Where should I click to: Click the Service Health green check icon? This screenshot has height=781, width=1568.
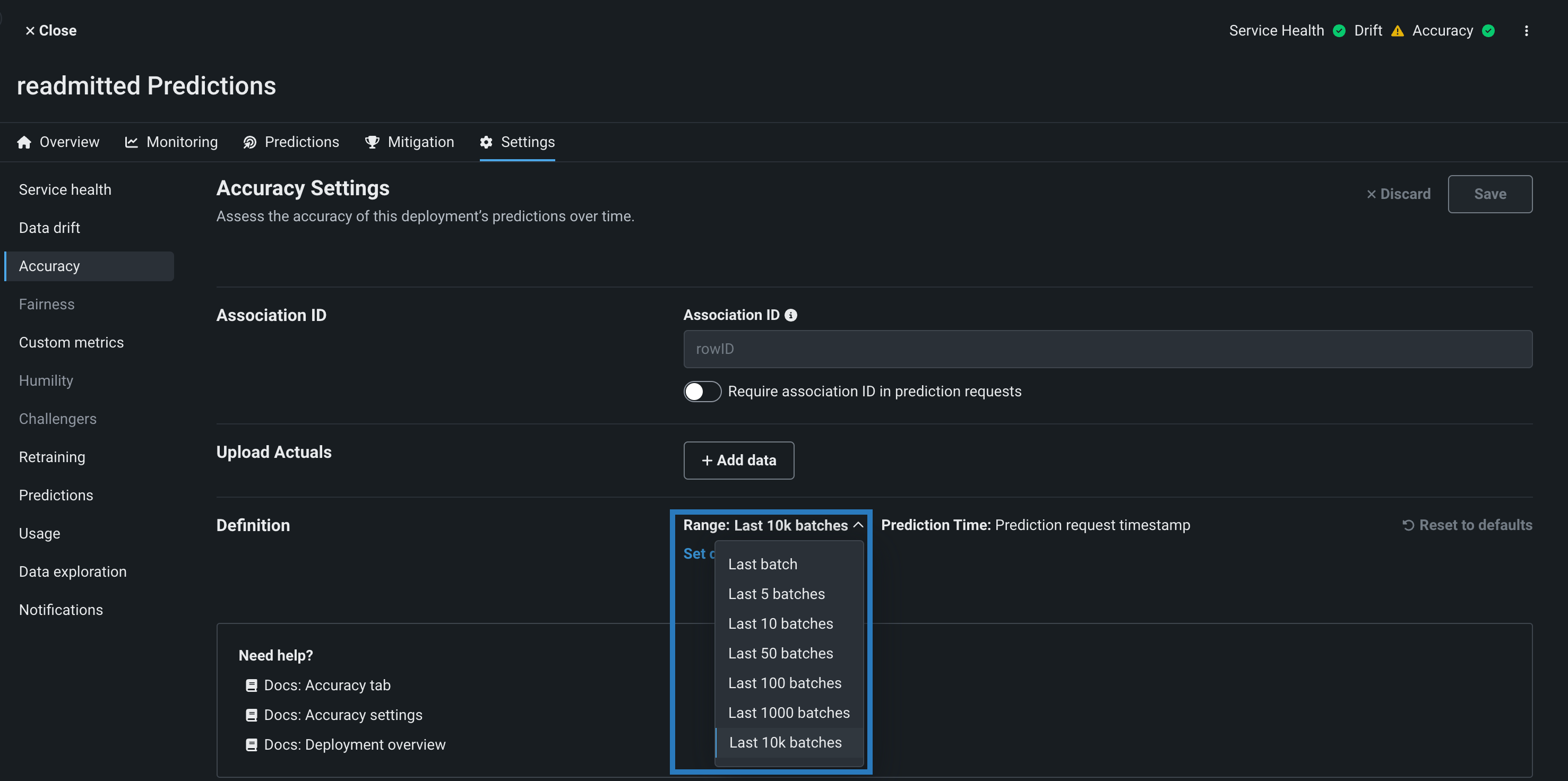pos(1339,31)
